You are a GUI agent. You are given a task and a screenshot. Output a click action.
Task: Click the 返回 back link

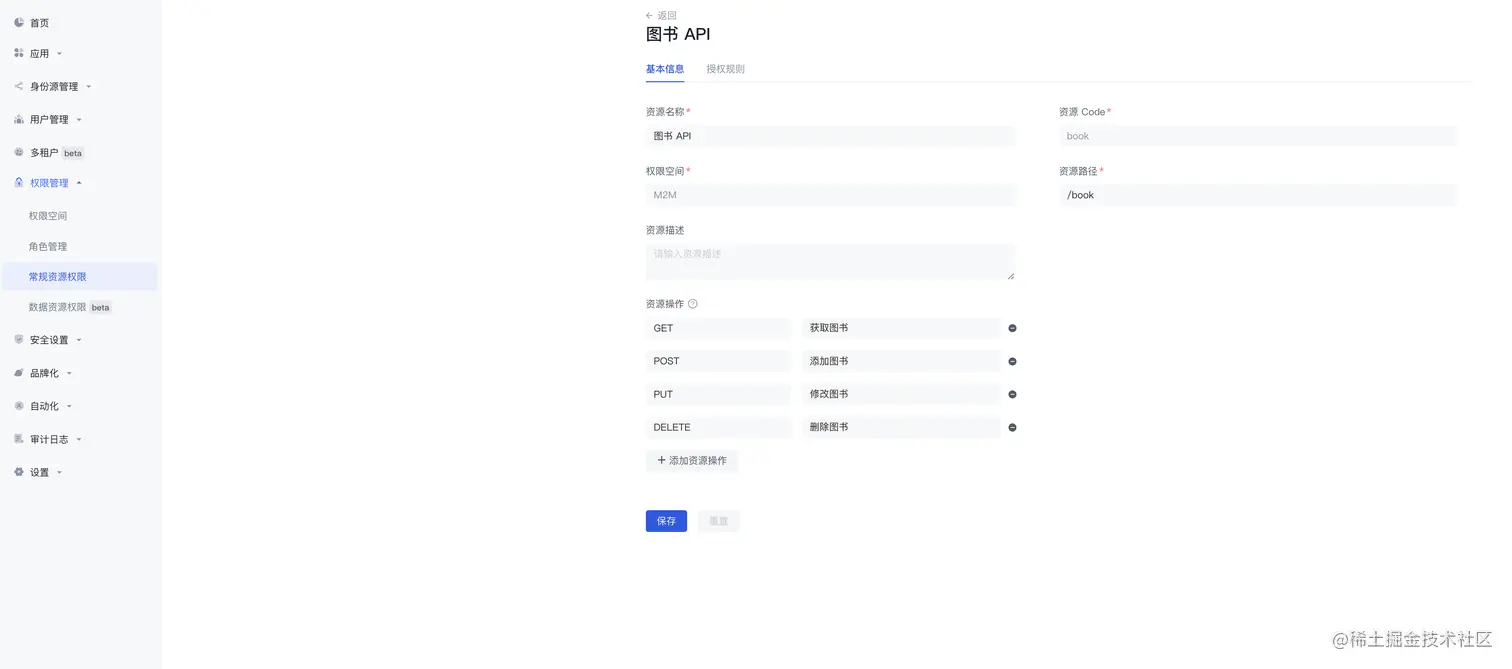click(x=667, y=15)
